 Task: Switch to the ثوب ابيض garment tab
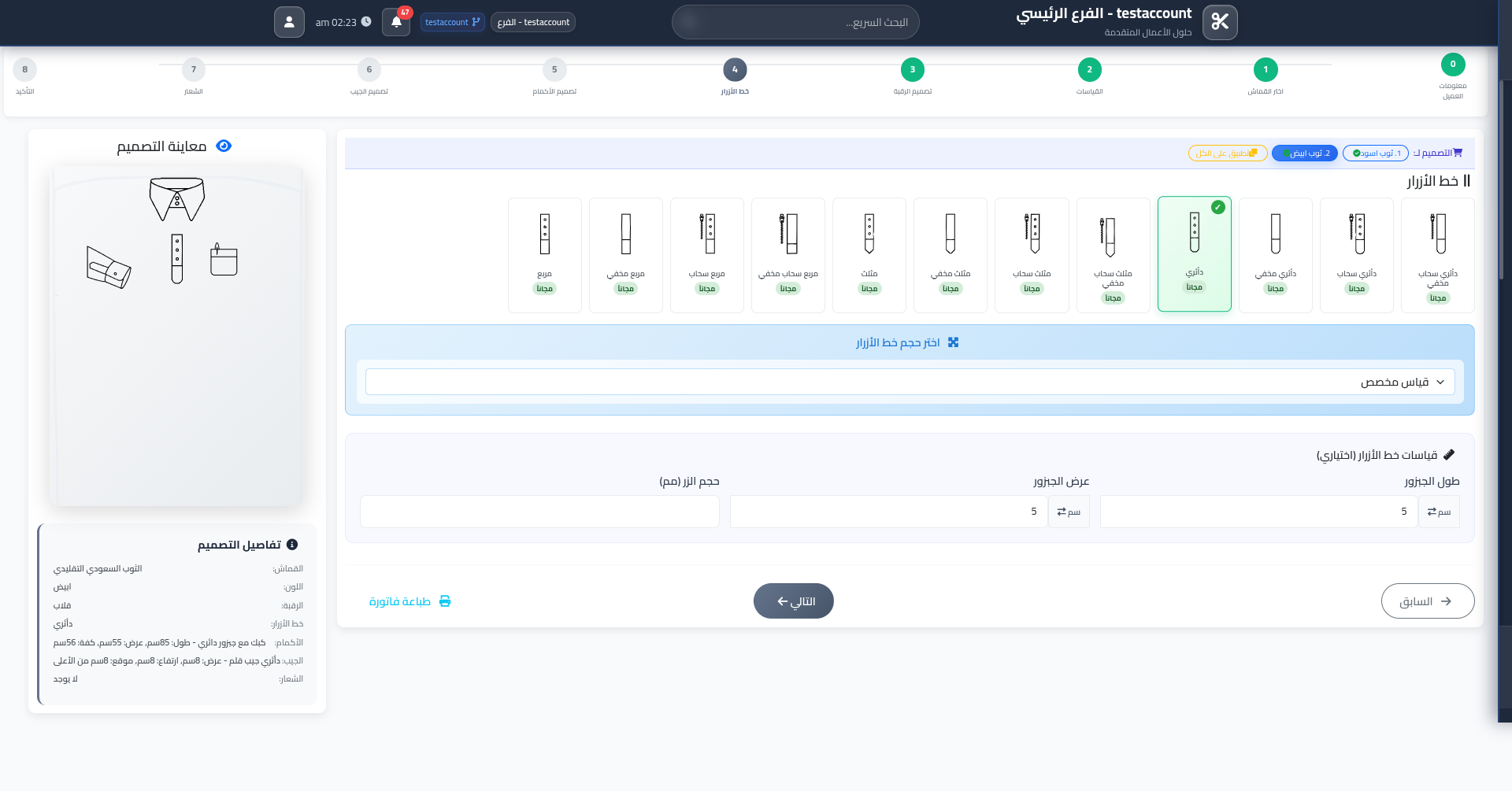click(x=1304, y=153)
